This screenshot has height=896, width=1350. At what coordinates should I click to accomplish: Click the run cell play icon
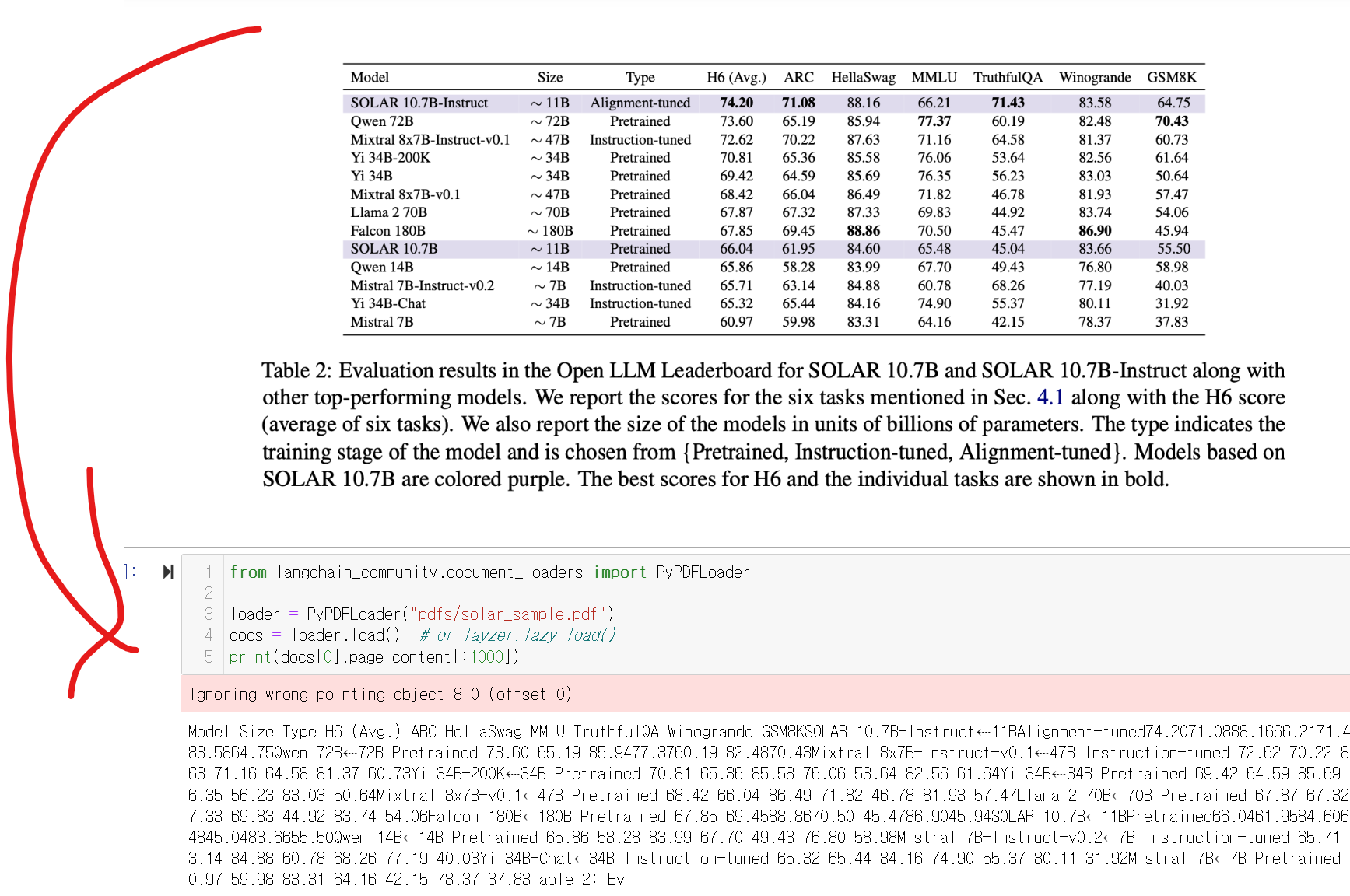tap(168, 572)
